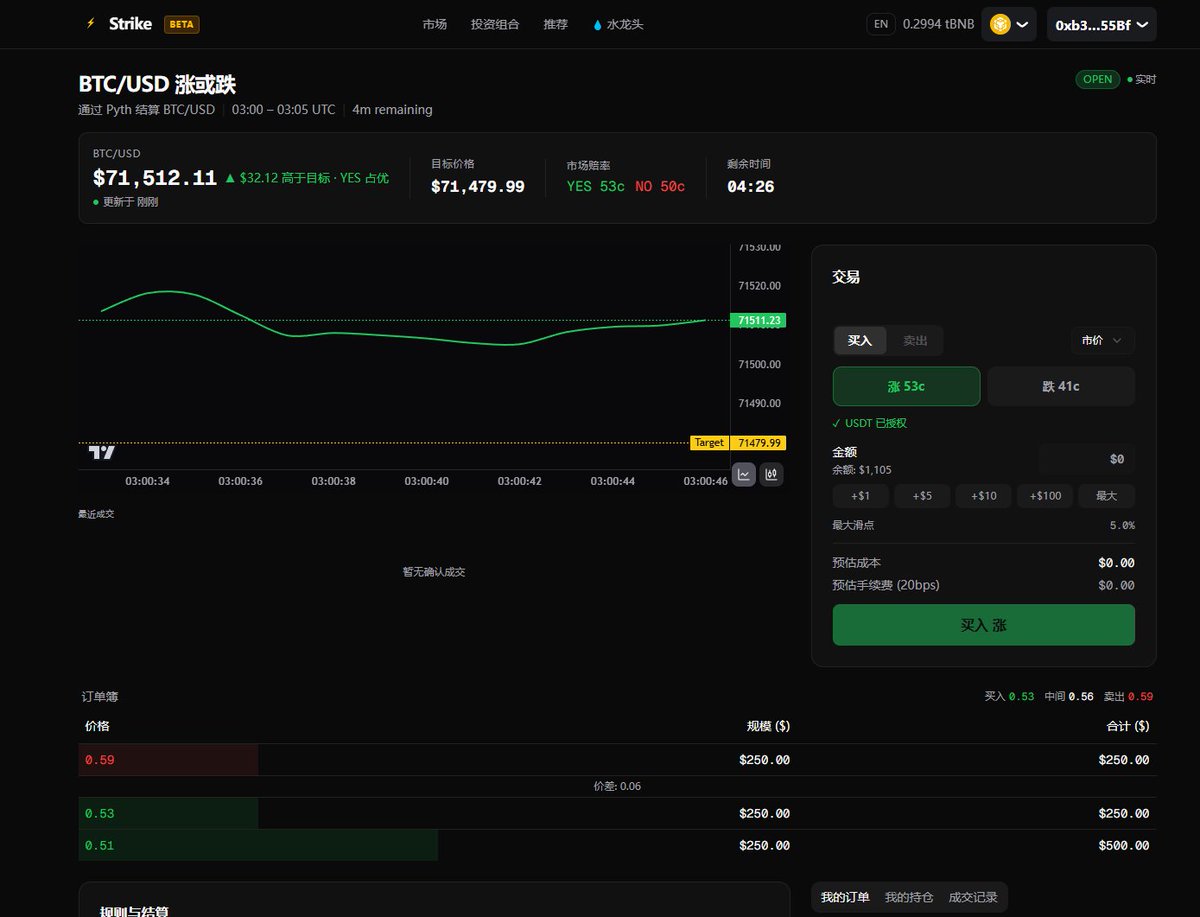The image size is (1200, 917).
Task: Click the 0.53 bid price row
Action: [617, 814]
